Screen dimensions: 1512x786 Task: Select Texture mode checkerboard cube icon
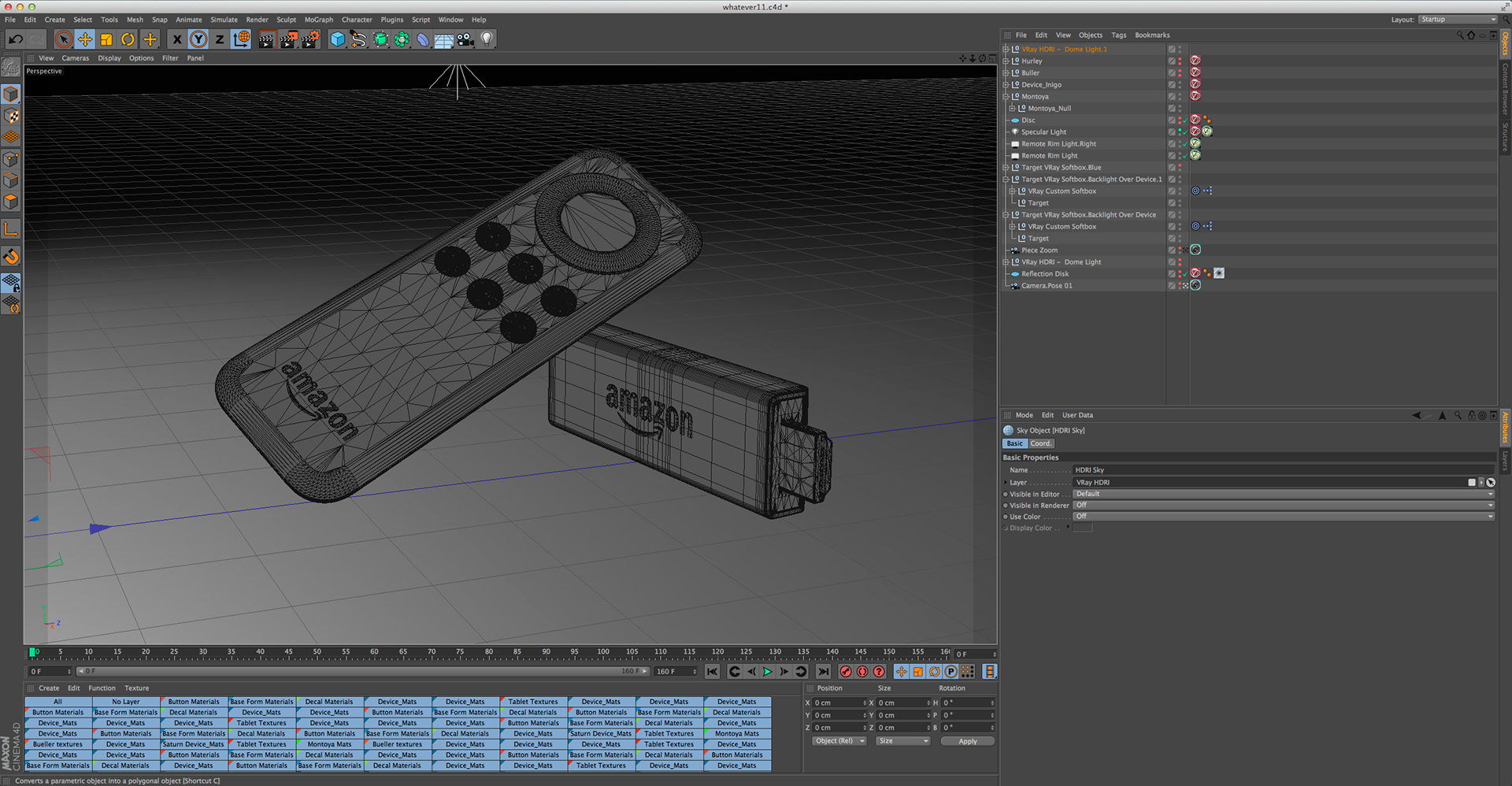tap(11, 116)
